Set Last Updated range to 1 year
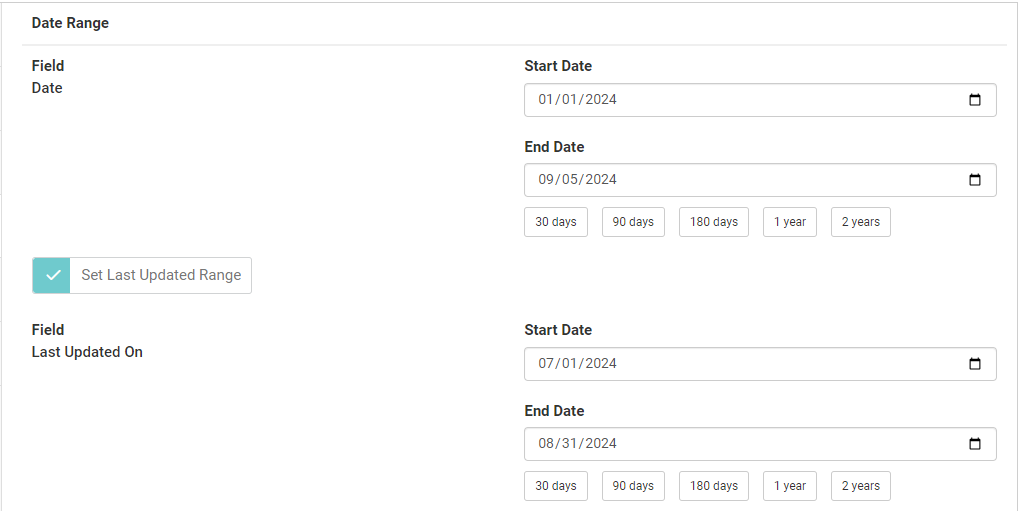This screenshot has height=511, width=1021. coord(790,486)
